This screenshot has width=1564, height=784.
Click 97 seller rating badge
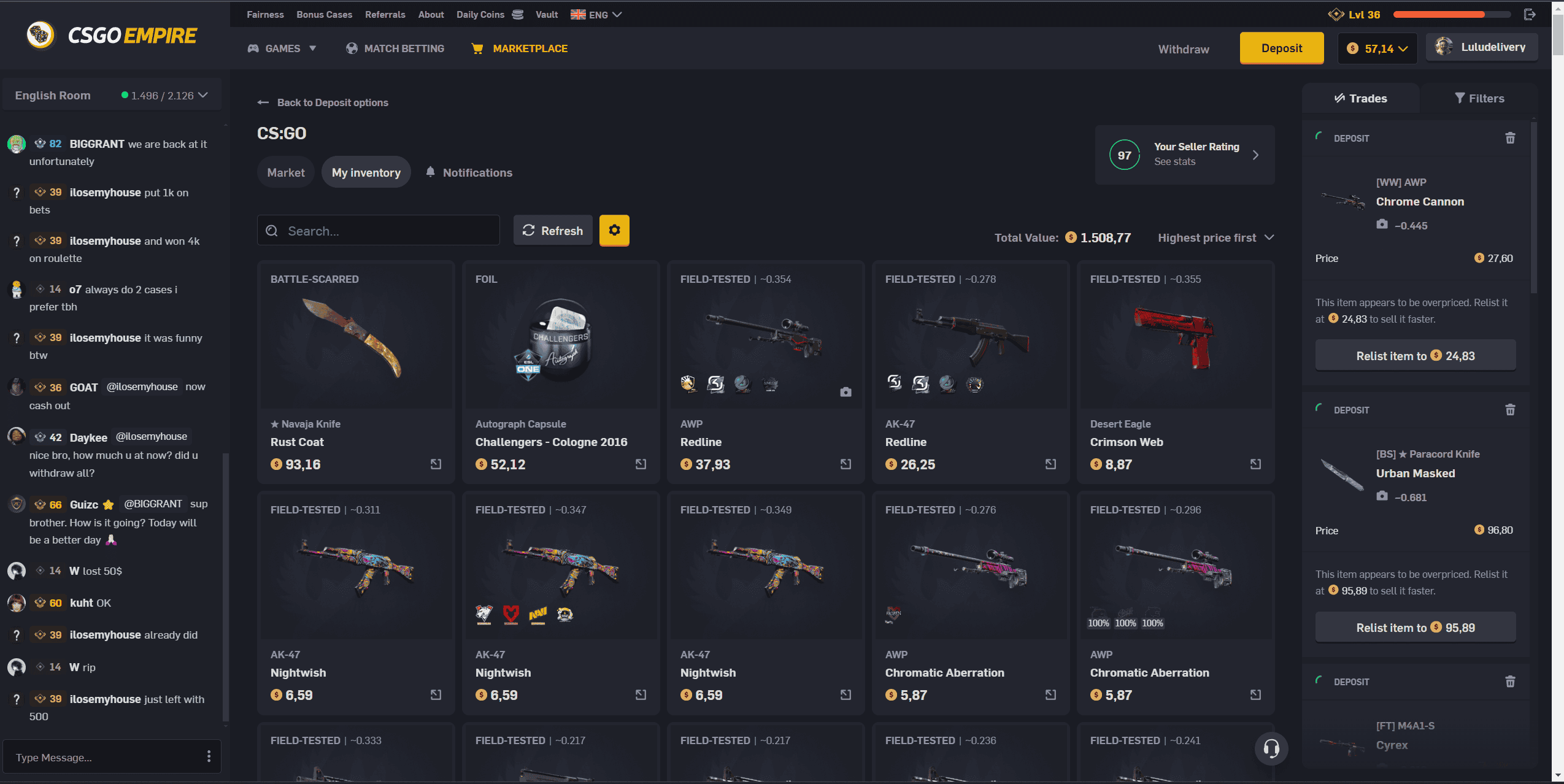coord(1124,155)
